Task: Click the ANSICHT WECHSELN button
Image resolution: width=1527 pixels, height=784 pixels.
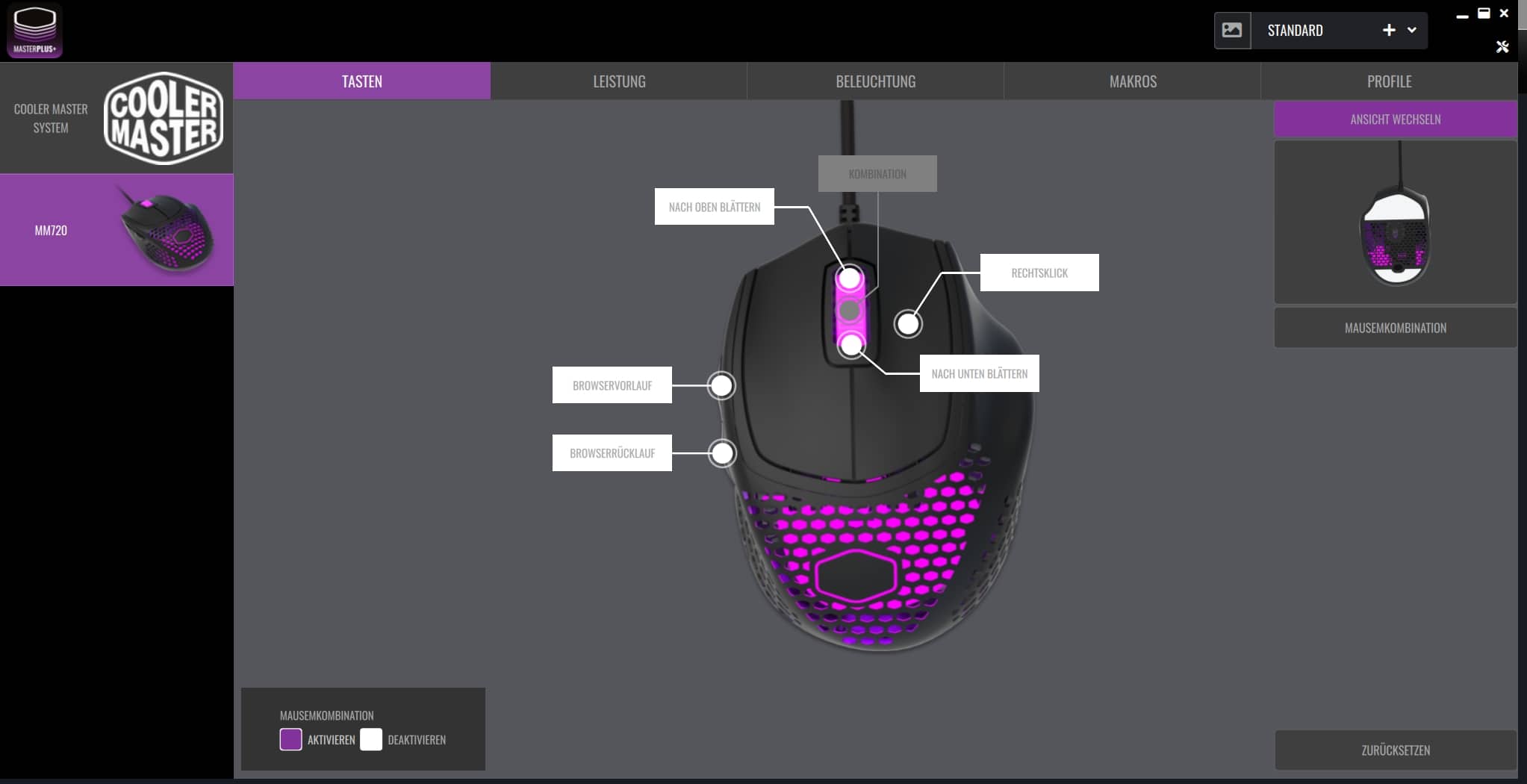Action: (1395, 119)
